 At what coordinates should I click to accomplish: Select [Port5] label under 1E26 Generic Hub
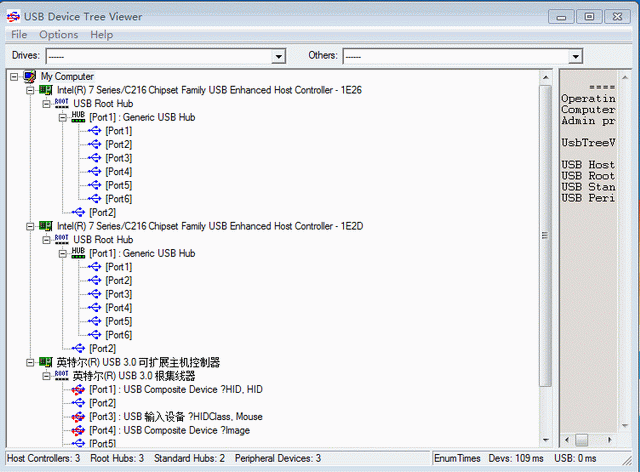click(119, 185)
